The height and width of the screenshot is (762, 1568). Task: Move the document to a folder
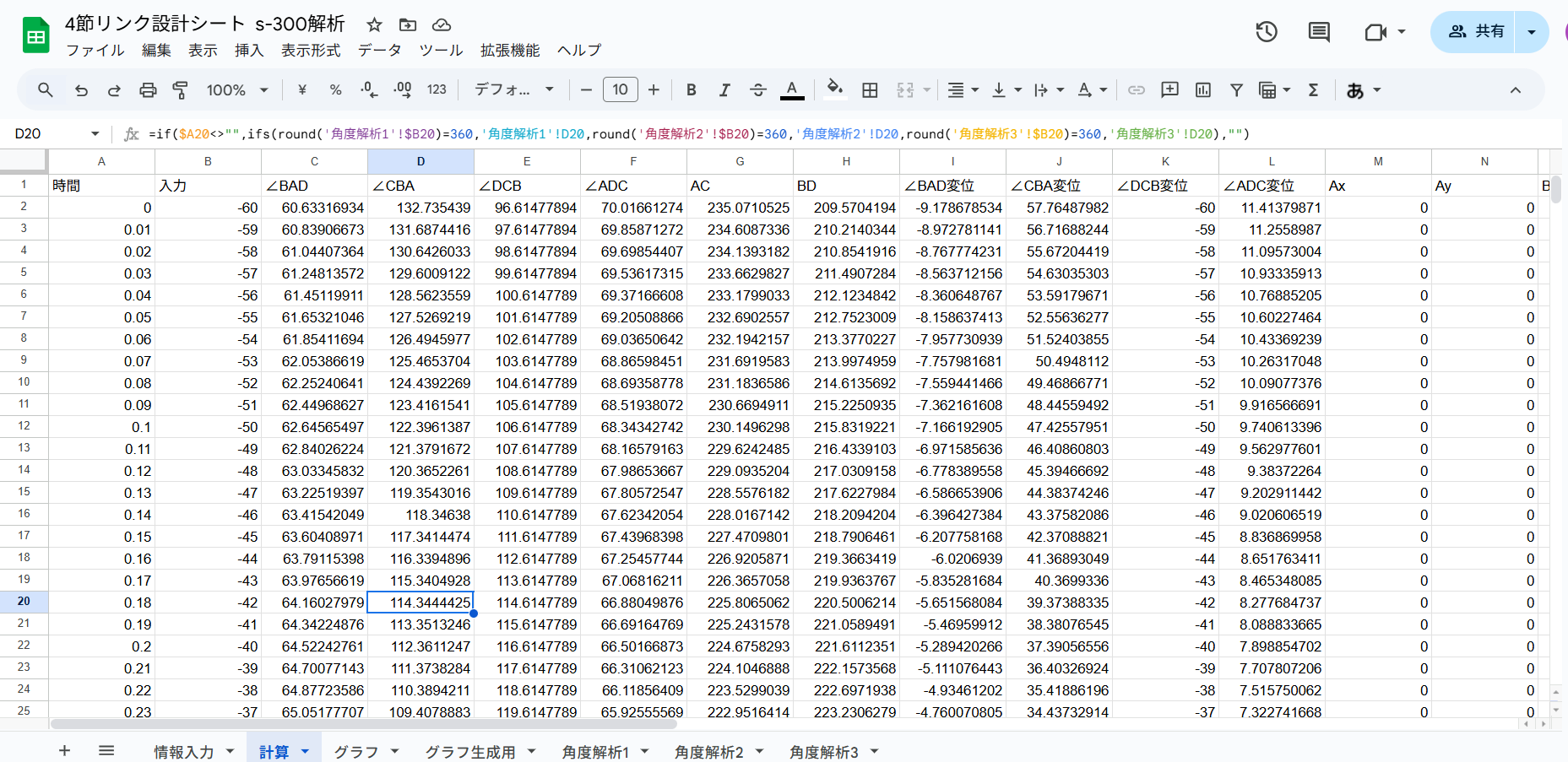tap(408, 24)
